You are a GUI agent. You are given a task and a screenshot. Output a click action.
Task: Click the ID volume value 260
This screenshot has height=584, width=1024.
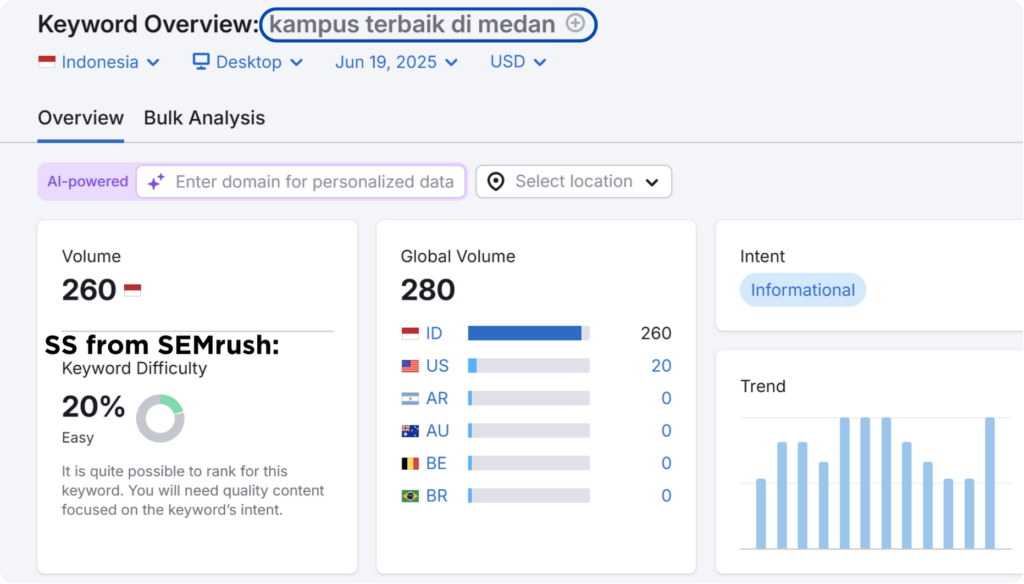(x=656, y=333)
